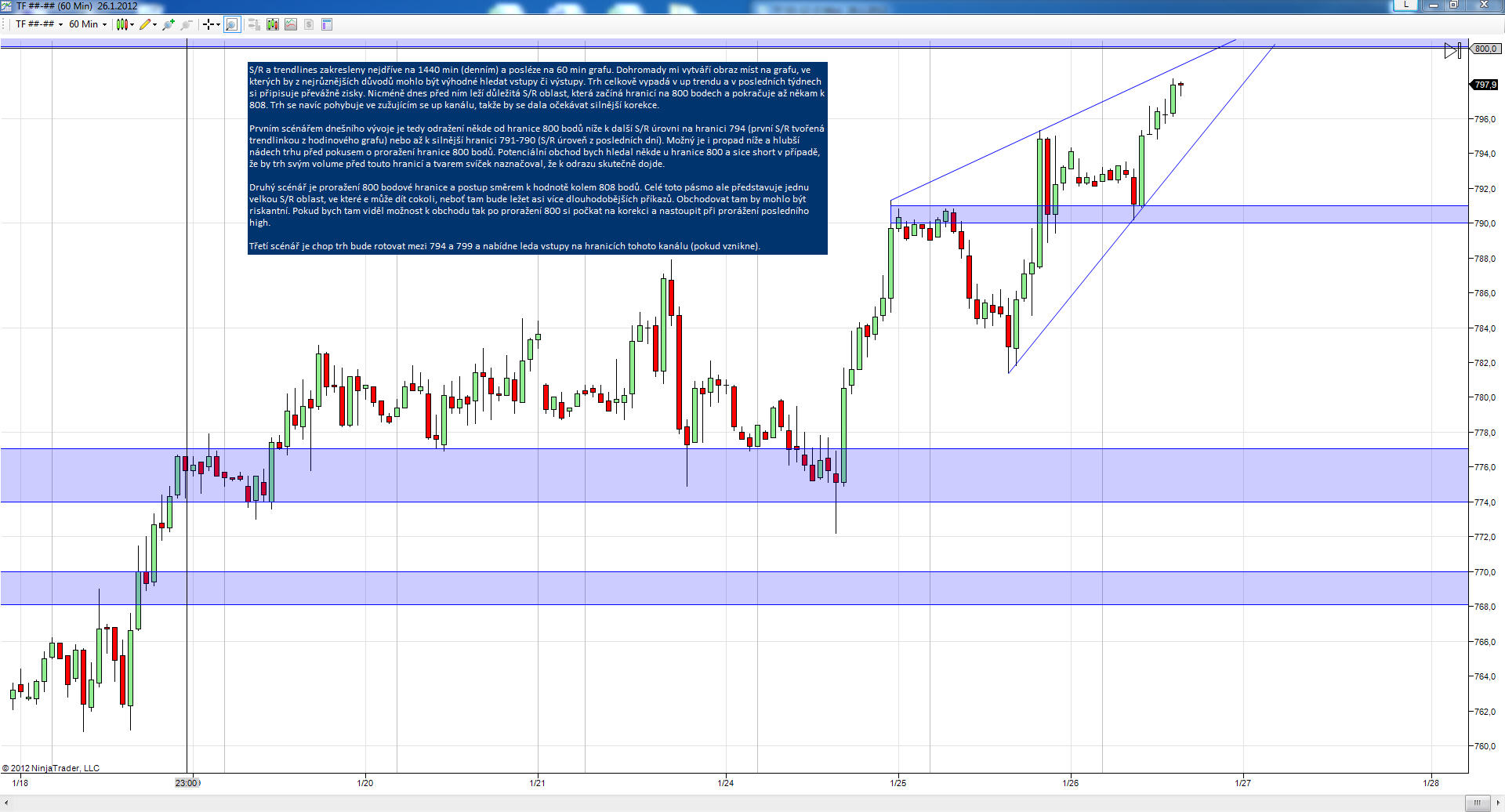Screen dimensions: 1505x812
Task: Click the Strategies dollar sign icon
Action: (309, 24)
